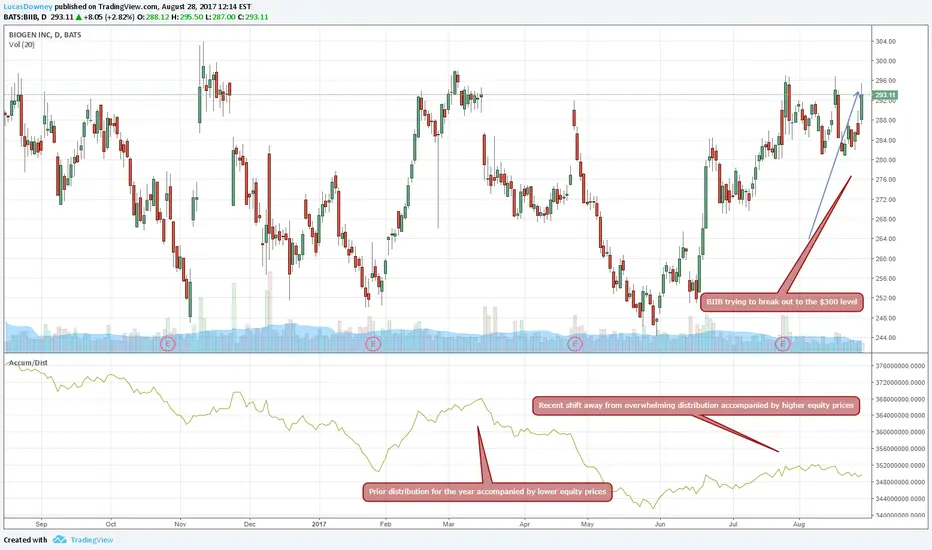The height and width of the screenshot is (550, 932).
Task: Click the May label on time axis
Action: (587, 524)
